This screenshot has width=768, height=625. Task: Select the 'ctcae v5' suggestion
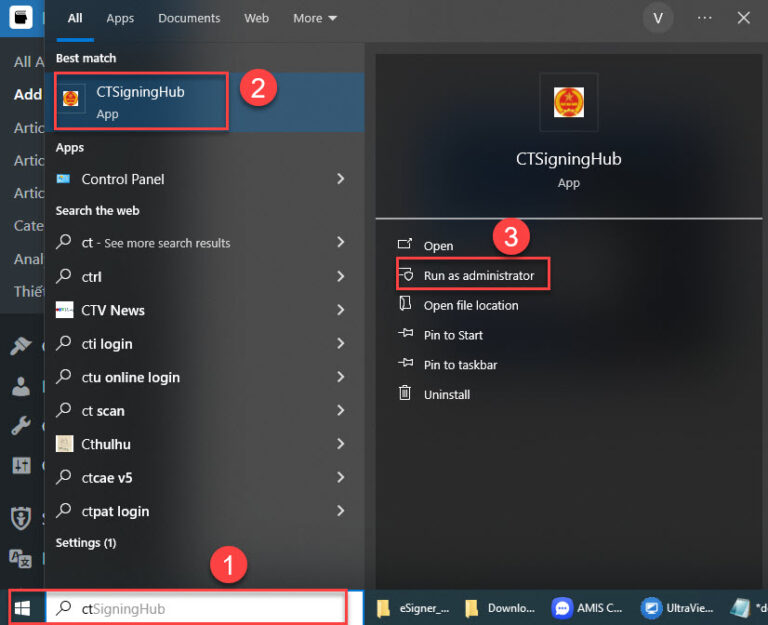pyautogui.click(x=107, y=478)
